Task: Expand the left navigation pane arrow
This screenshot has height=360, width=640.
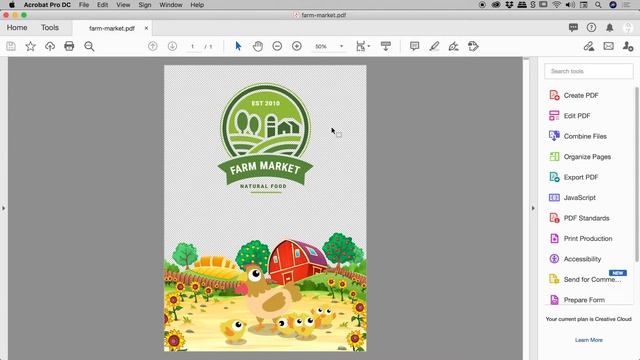Action: (x=4, y=208)
